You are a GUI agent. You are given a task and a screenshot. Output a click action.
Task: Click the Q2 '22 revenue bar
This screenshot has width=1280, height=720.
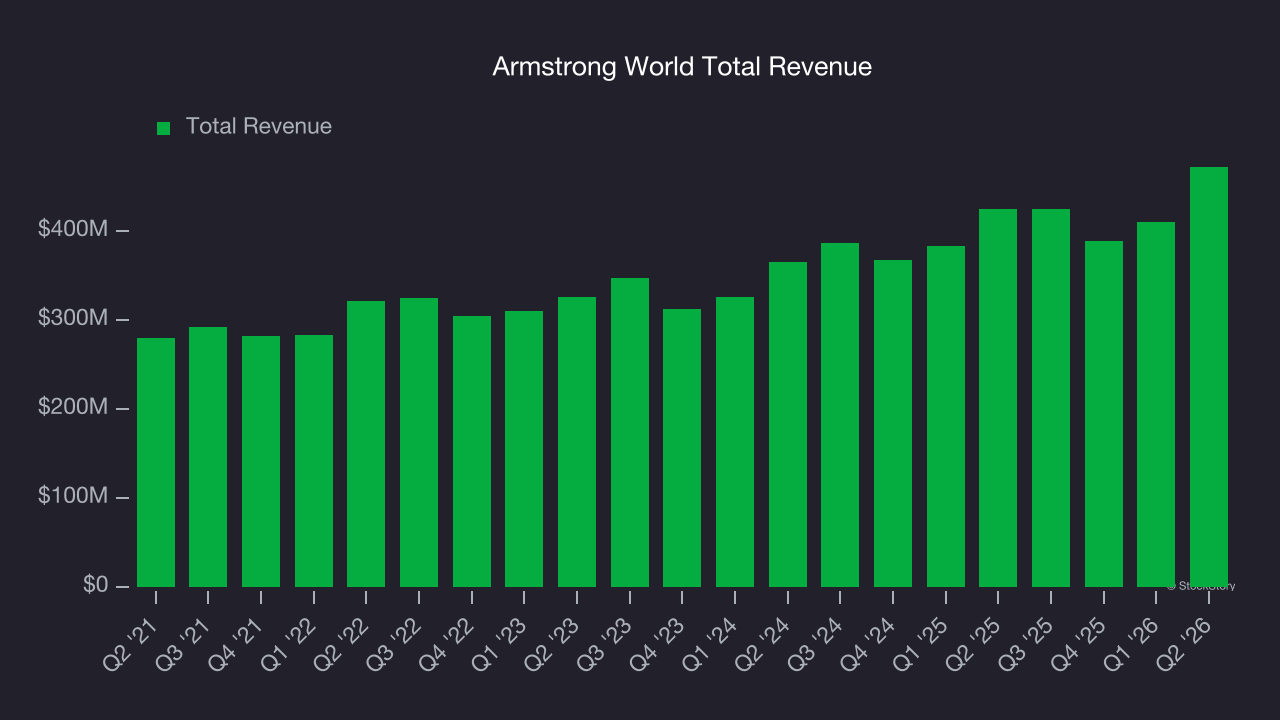pyautogui.click(x=366, y=444)
